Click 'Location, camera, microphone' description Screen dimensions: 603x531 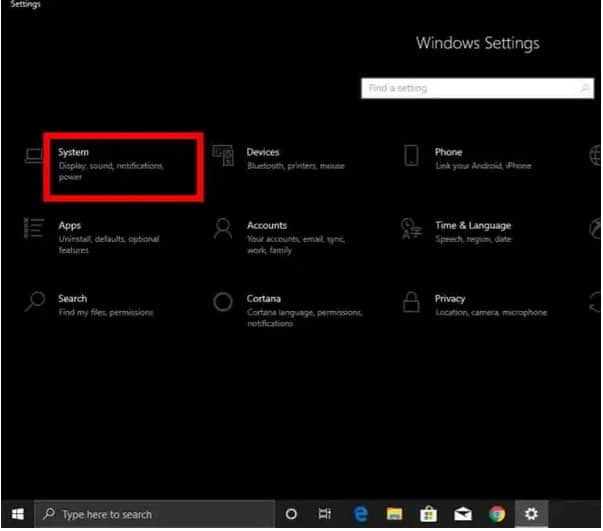pos(491,313)
